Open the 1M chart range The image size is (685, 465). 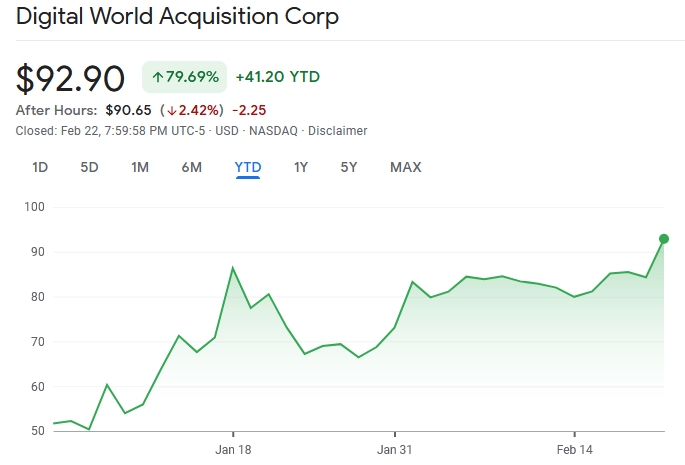point(140,167)
